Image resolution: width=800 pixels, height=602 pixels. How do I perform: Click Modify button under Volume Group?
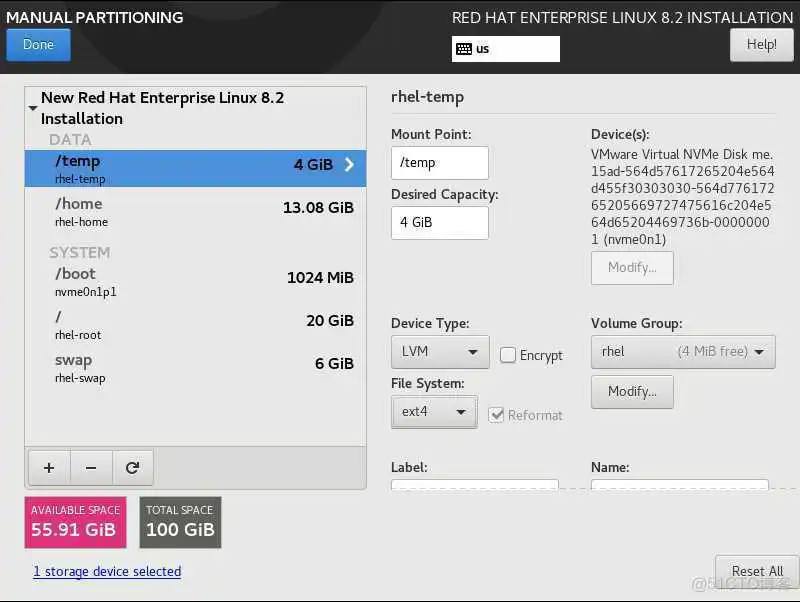[x=632, y=391]
